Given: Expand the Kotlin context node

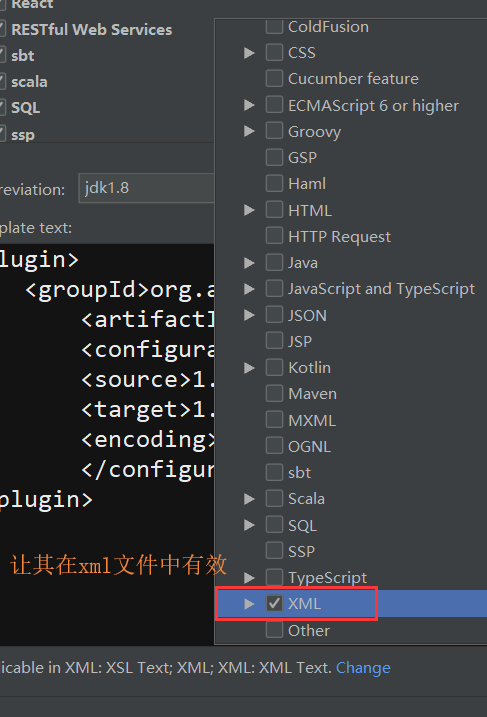Looking at the screenshot, I should click(249, 367).
